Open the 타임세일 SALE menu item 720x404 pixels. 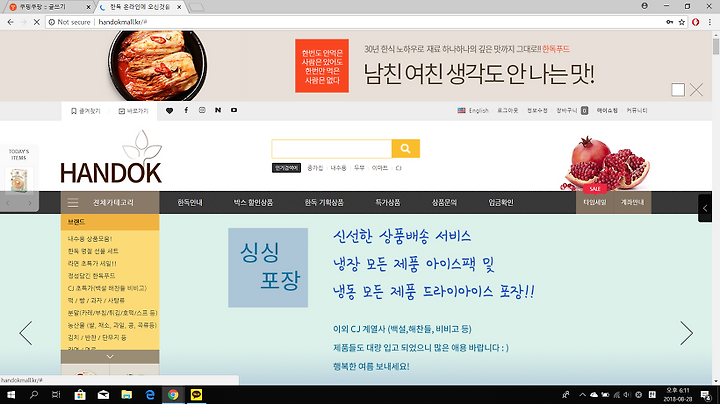point(595,202)
